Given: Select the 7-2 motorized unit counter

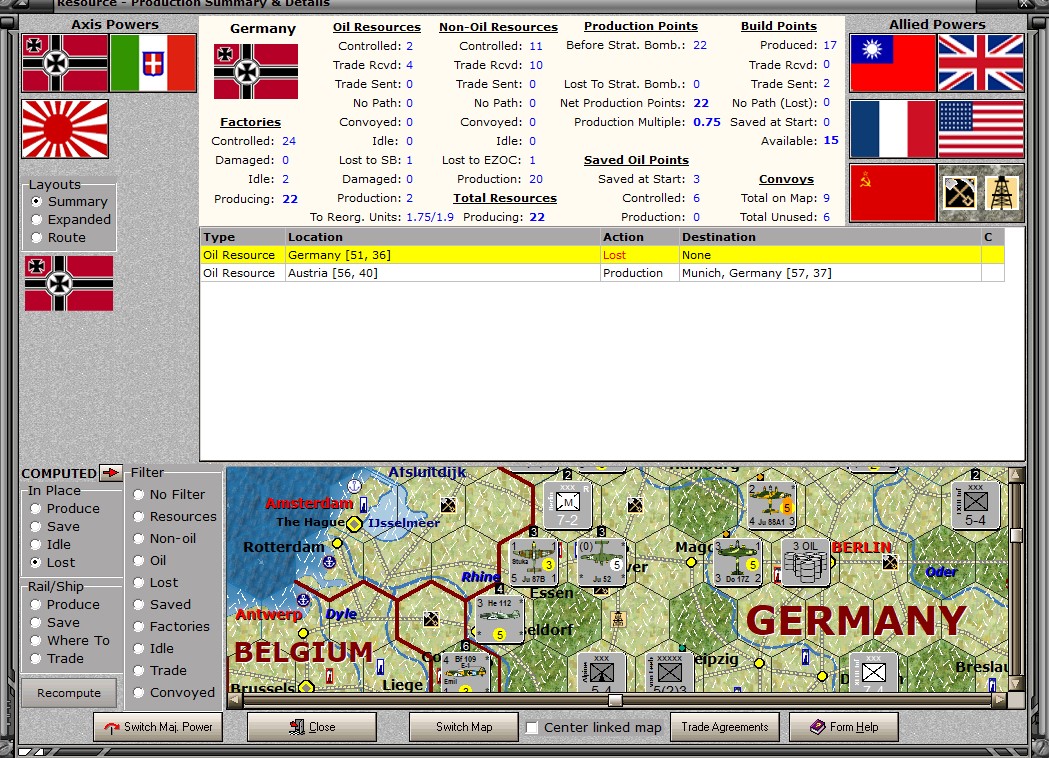Looking at the screenshot, I should [x=567, y=505].
